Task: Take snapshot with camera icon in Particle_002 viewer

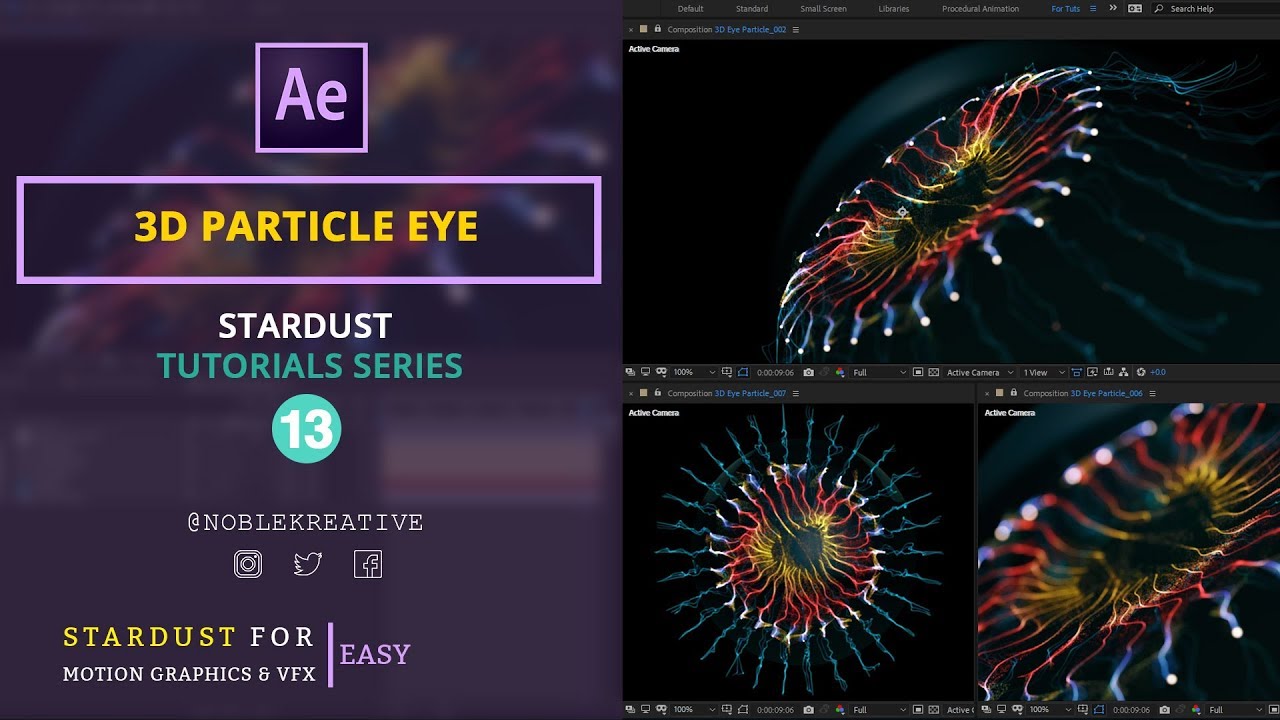Action: pyautogui.click(x=809, y=372)
